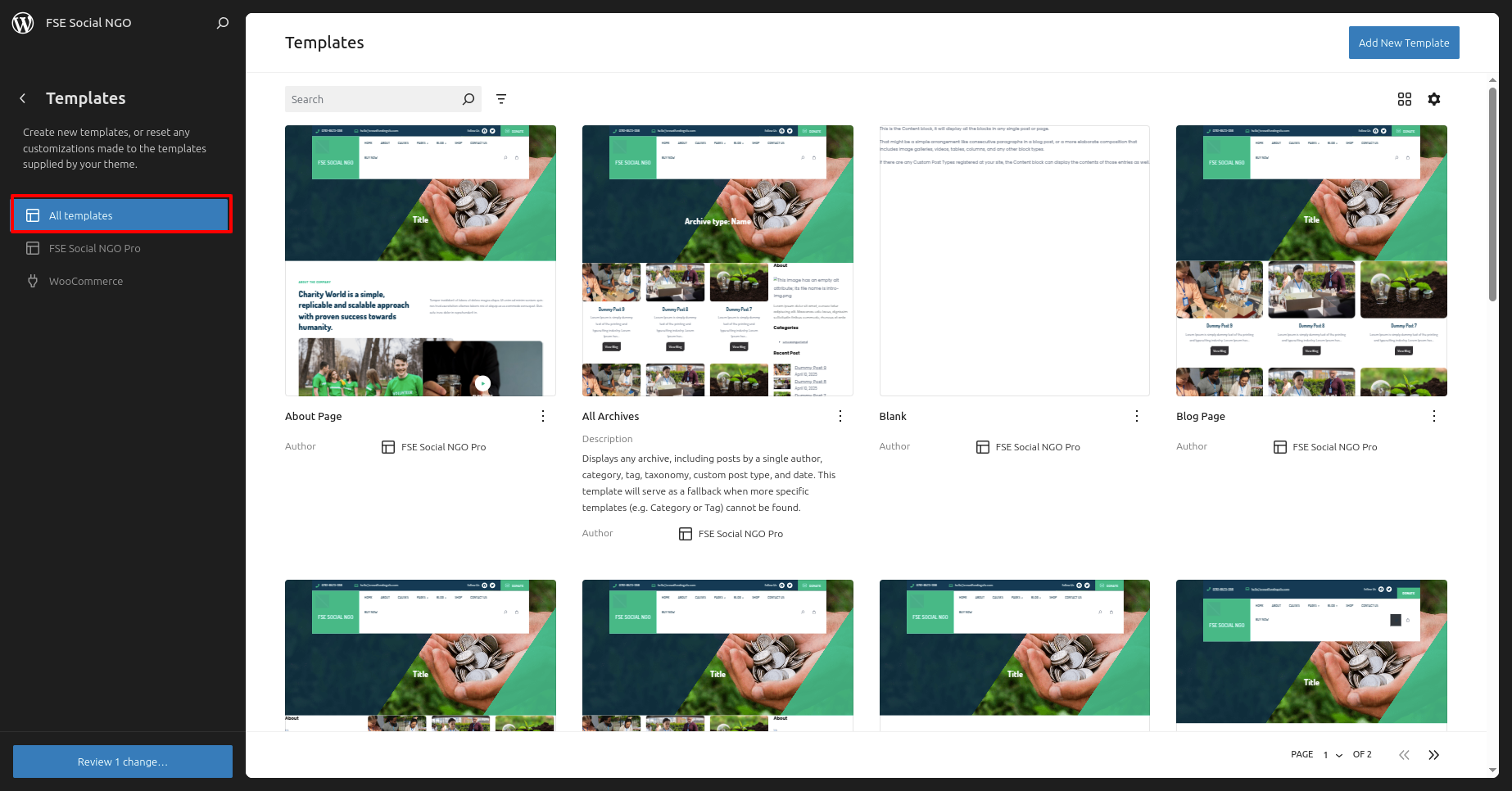Screen dimensions: 1512x791
Task: Open the WordPress logo dashboard link
Action: tap(23, 23)
